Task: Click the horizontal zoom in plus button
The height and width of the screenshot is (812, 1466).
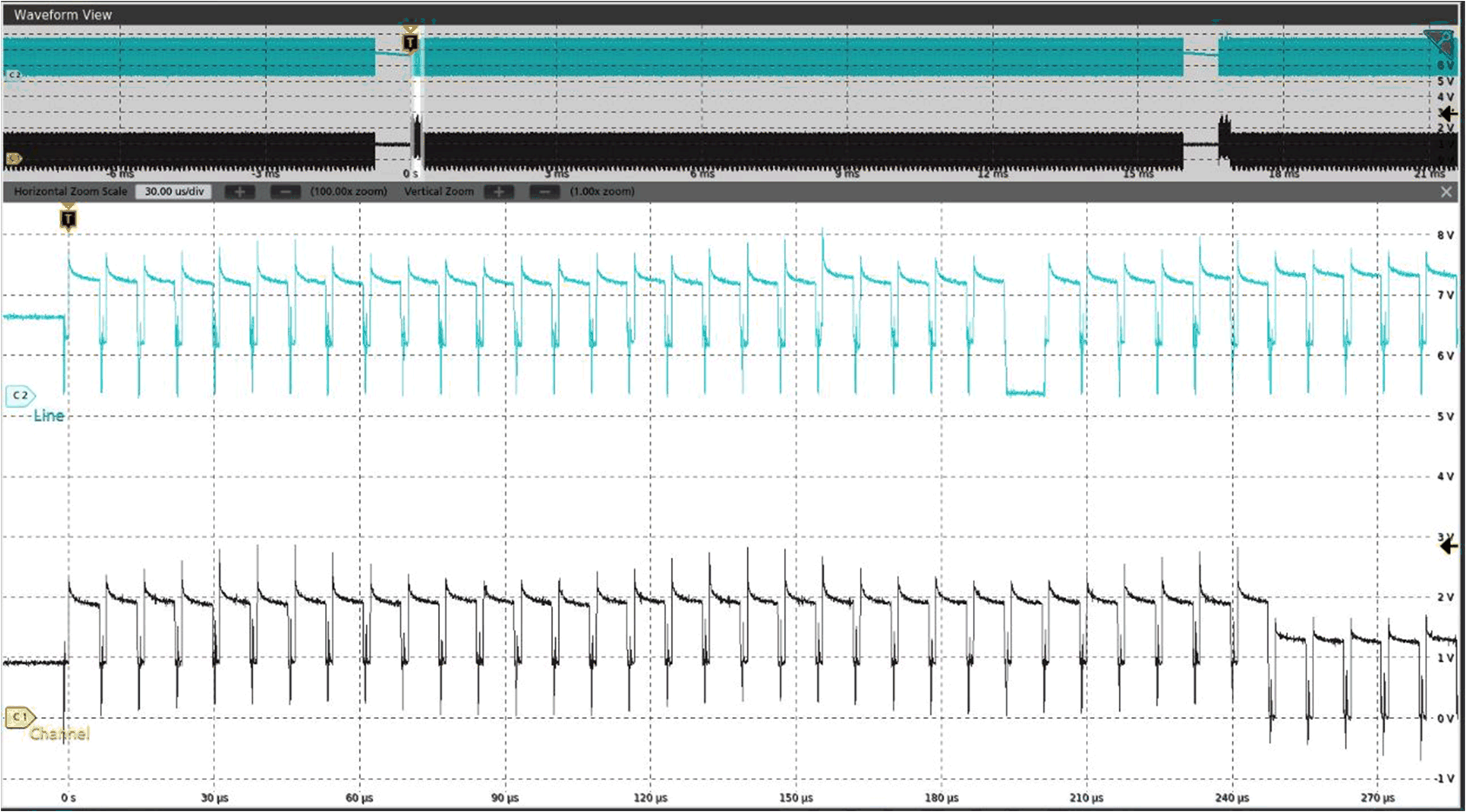Action: [240, 191]
